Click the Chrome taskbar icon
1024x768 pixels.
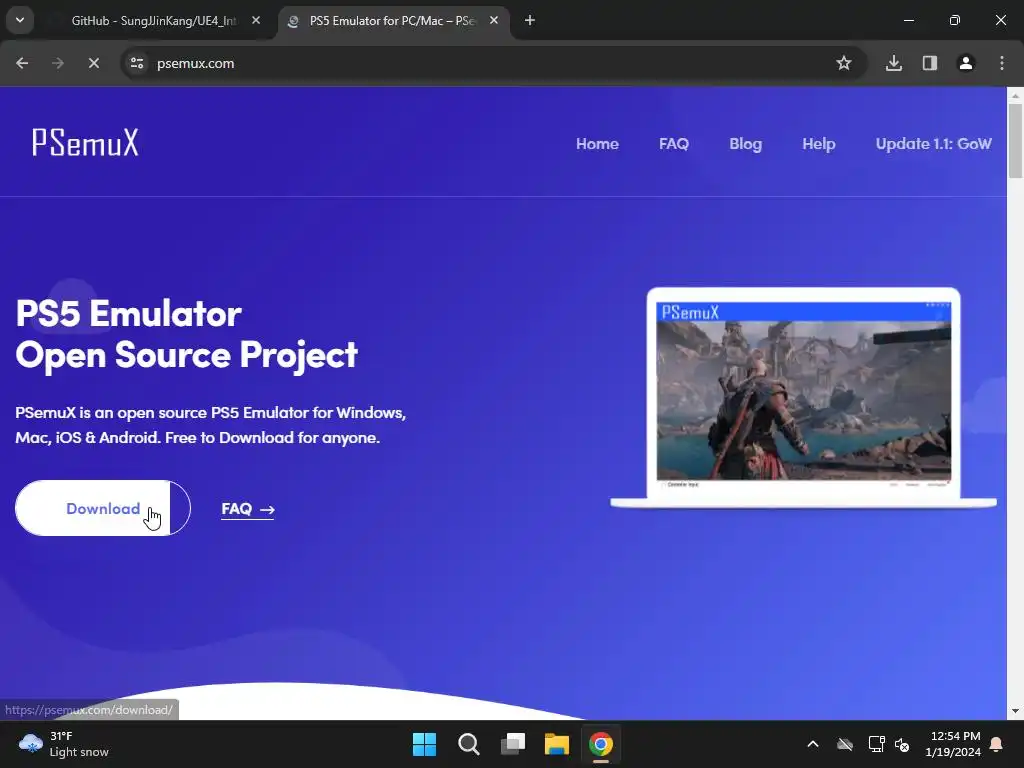[x=601, y=744]
